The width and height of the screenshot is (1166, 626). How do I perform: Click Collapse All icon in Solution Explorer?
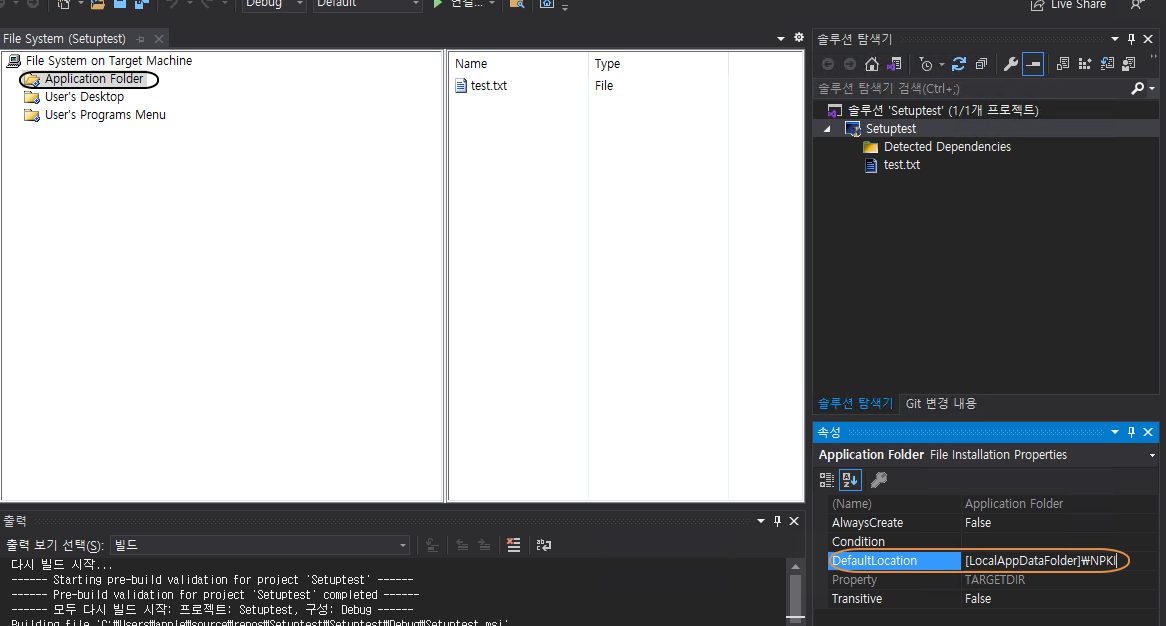point(981,63)
